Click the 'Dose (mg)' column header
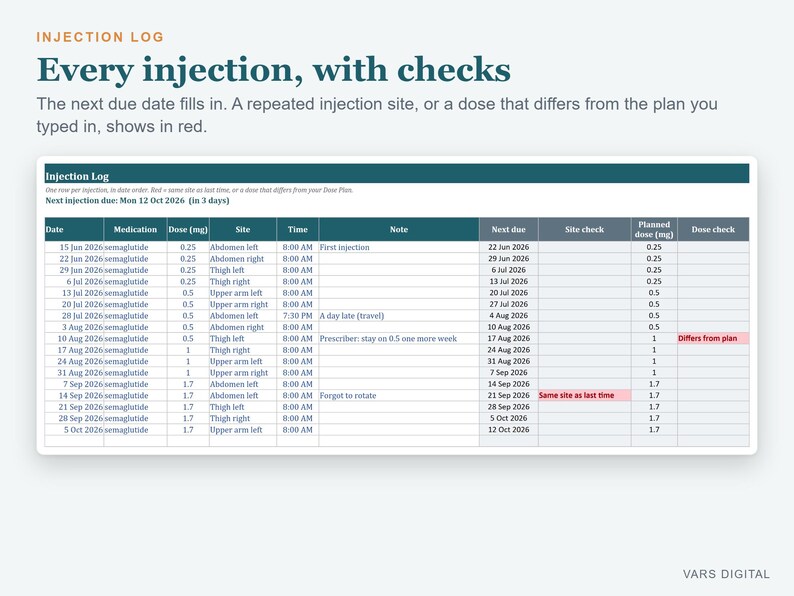Viewport: 794px width, 596px height. tap(188, 229)
